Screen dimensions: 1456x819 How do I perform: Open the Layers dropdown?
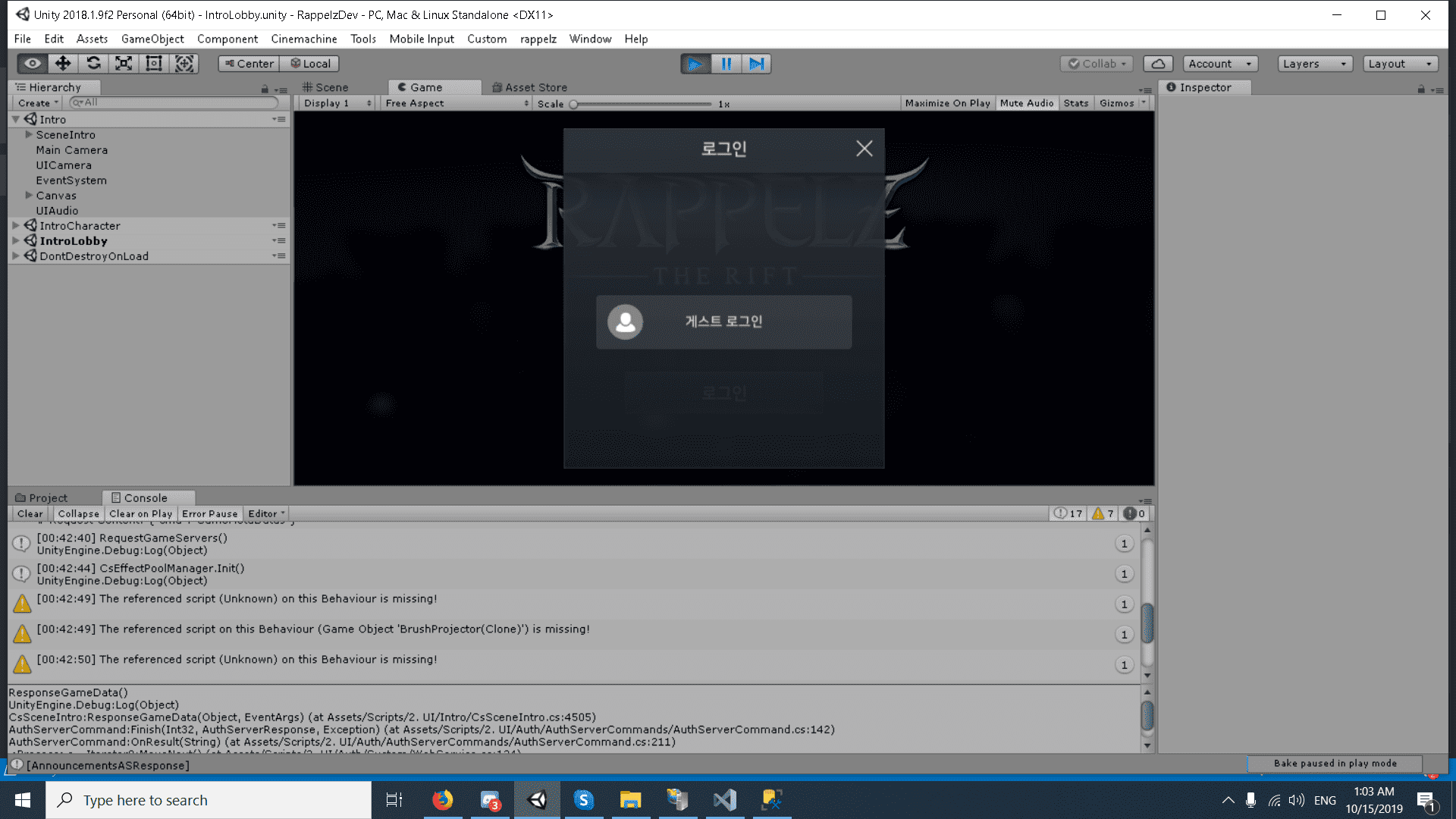pyautogui.click(x=1315, y=64)
